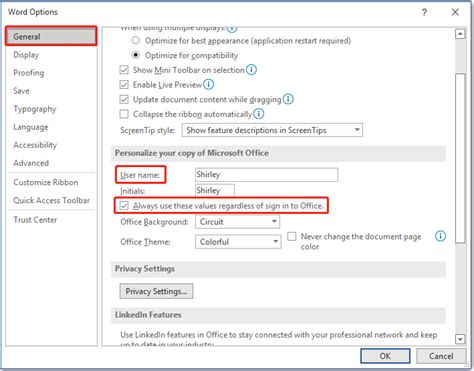The width and height of the screenshot is (474, 371).
Task: Open the Office Background dropdown
Action: [x=237, y=222]
